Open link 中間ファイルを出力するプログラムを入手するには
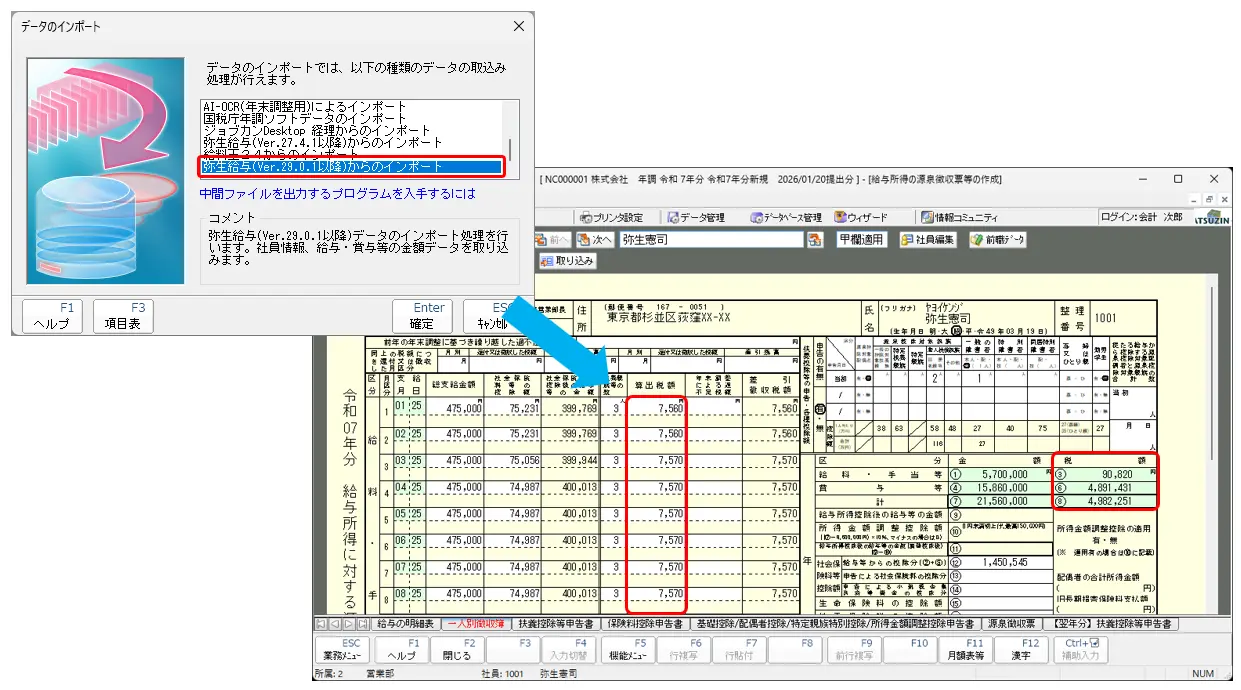This screenshot has height=690, width=1241. tap(337, 193)
